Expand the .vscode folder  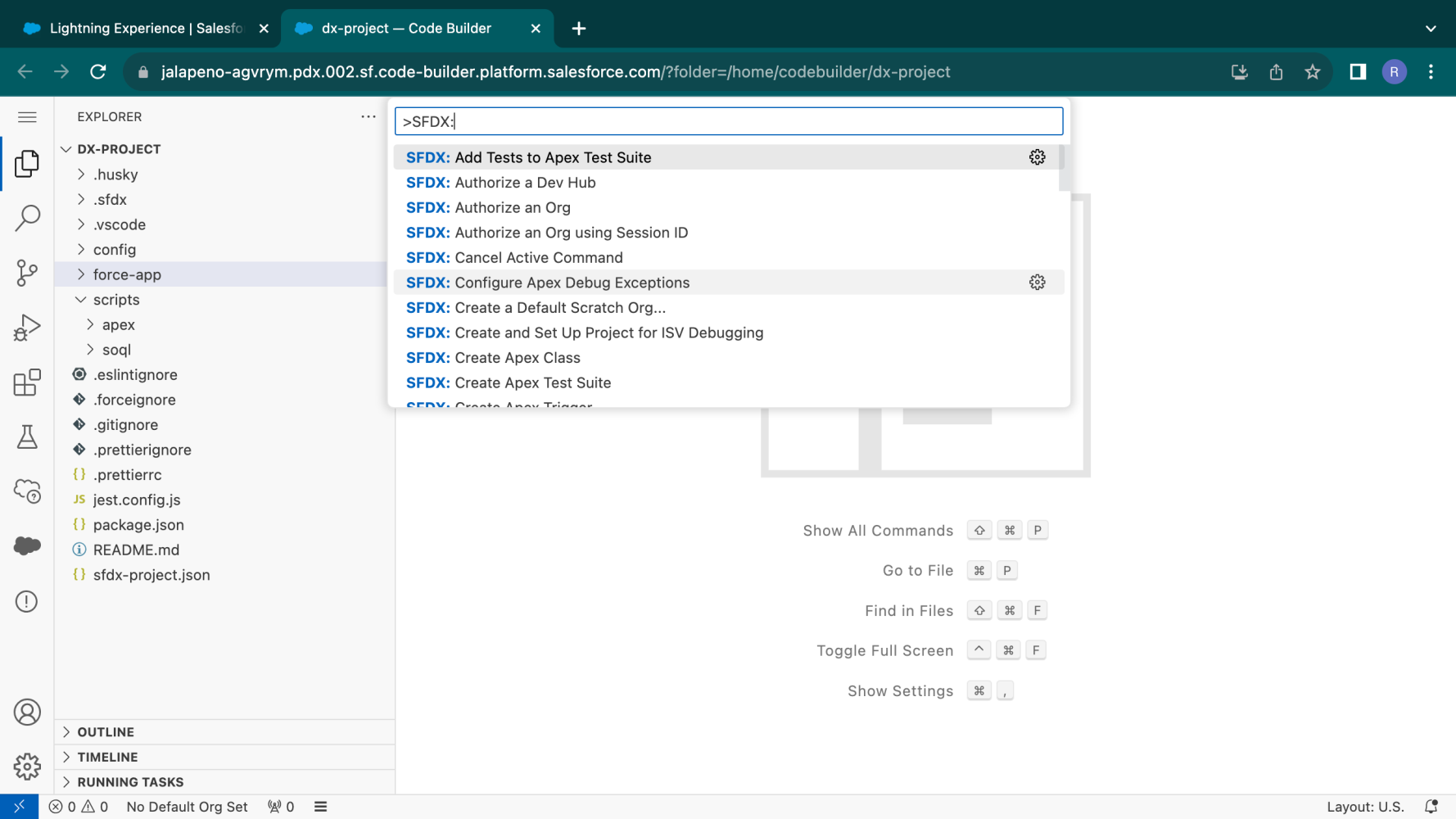pos(80,224)
